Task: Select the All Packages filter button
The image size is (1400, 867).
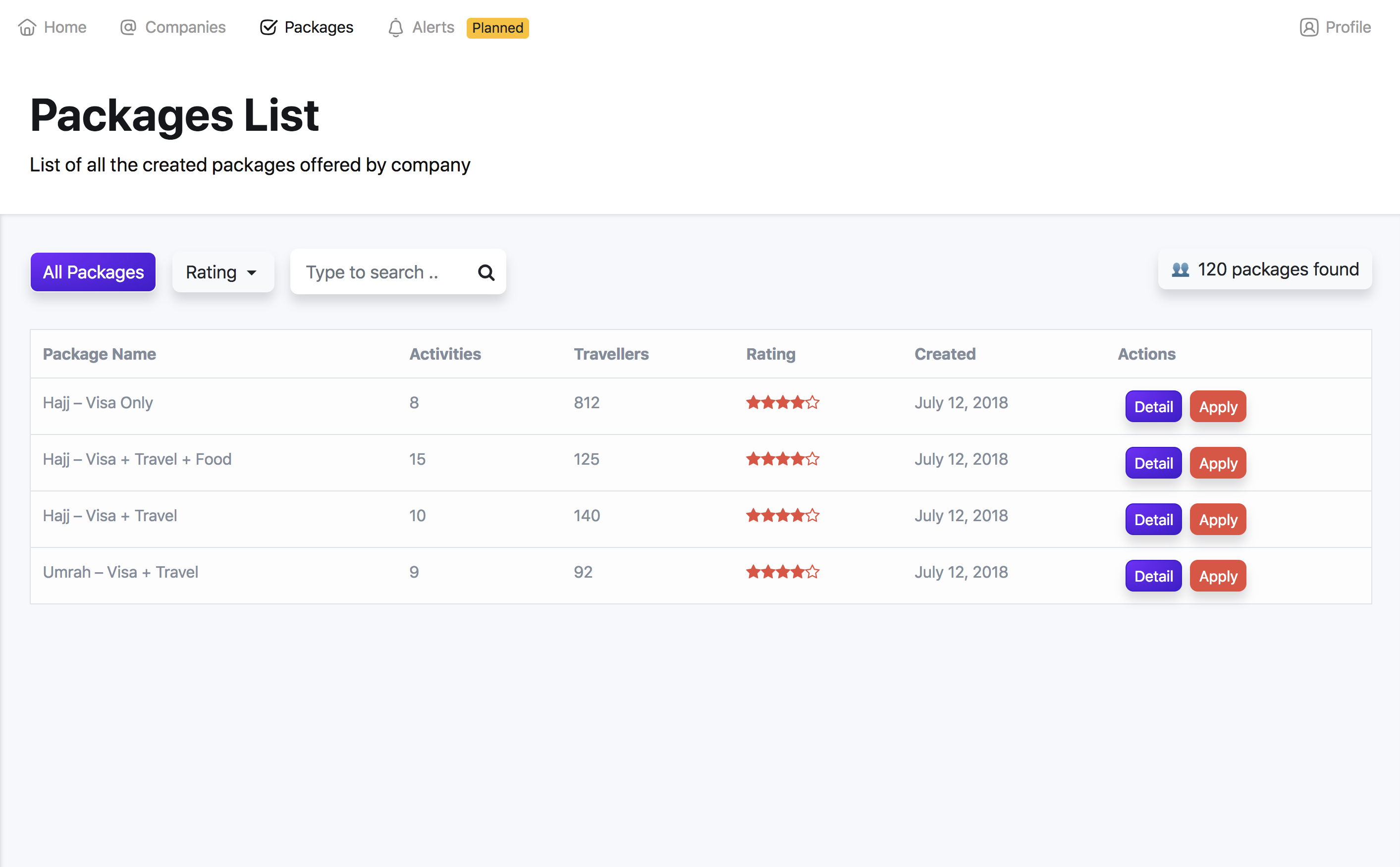Action: click(x=93, y=272)
